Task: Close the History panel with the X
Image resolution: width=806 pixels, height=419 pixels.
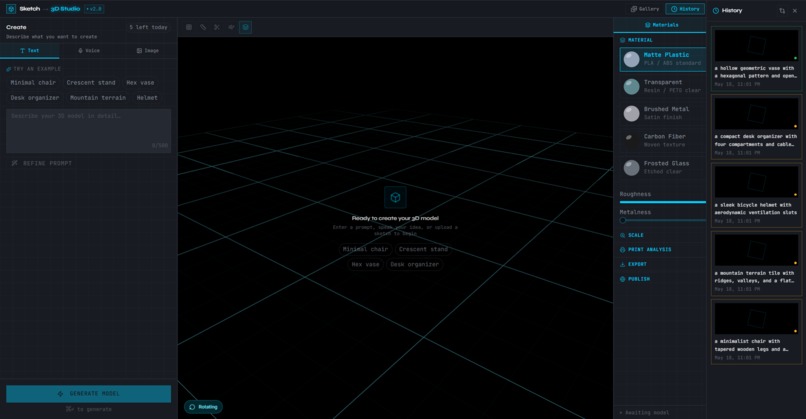Action: coord(795,10)
